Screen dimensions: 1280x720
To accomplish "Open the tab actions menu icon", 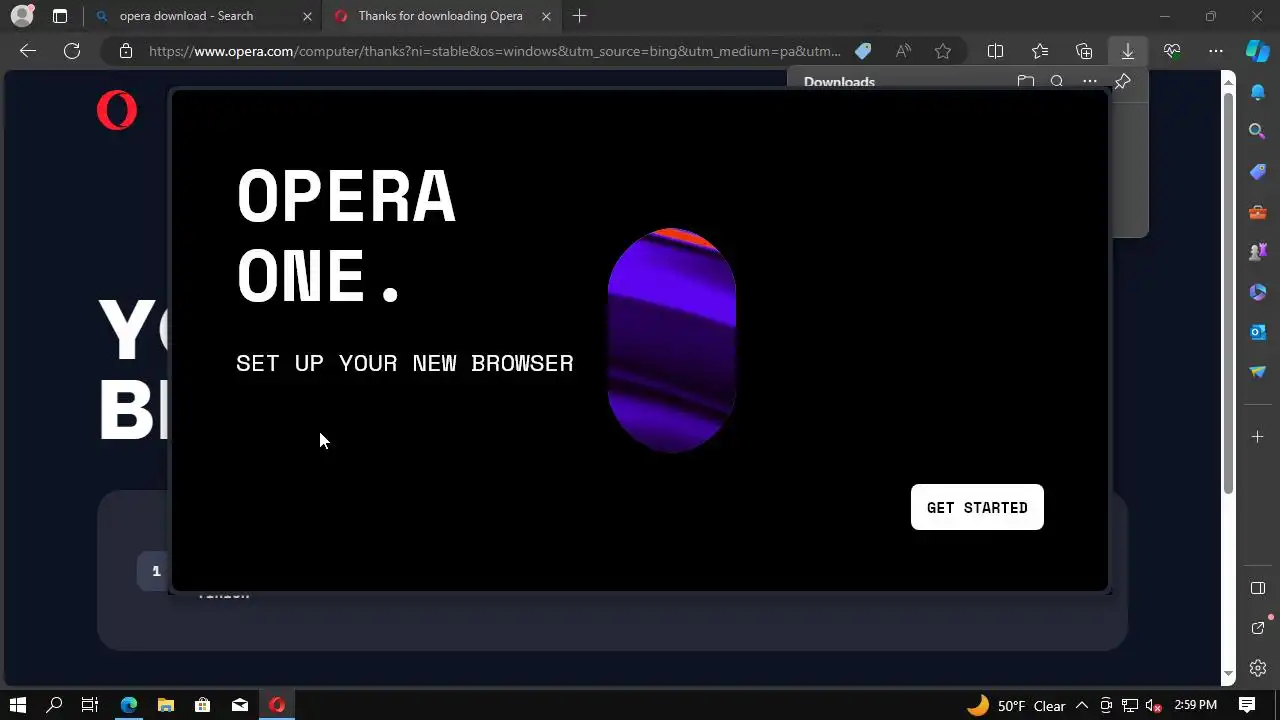I will coord(60,16).
